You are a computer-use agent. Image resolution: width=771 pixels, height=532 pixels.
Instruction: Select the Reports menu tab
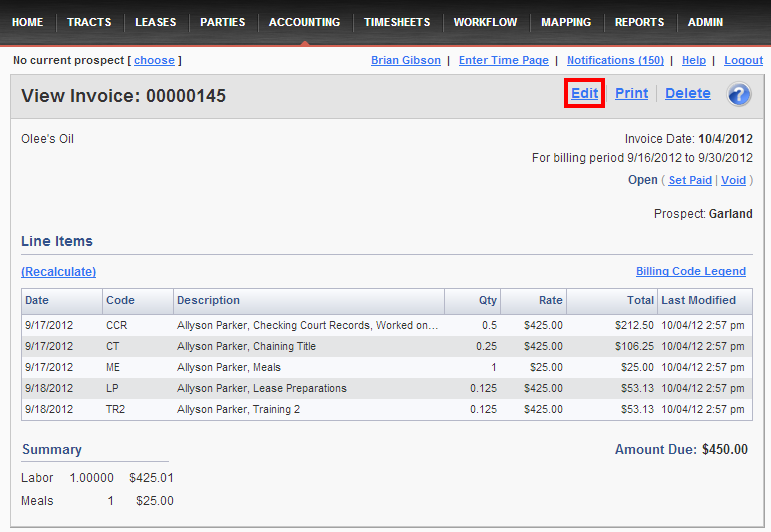(x=639, y=22)
